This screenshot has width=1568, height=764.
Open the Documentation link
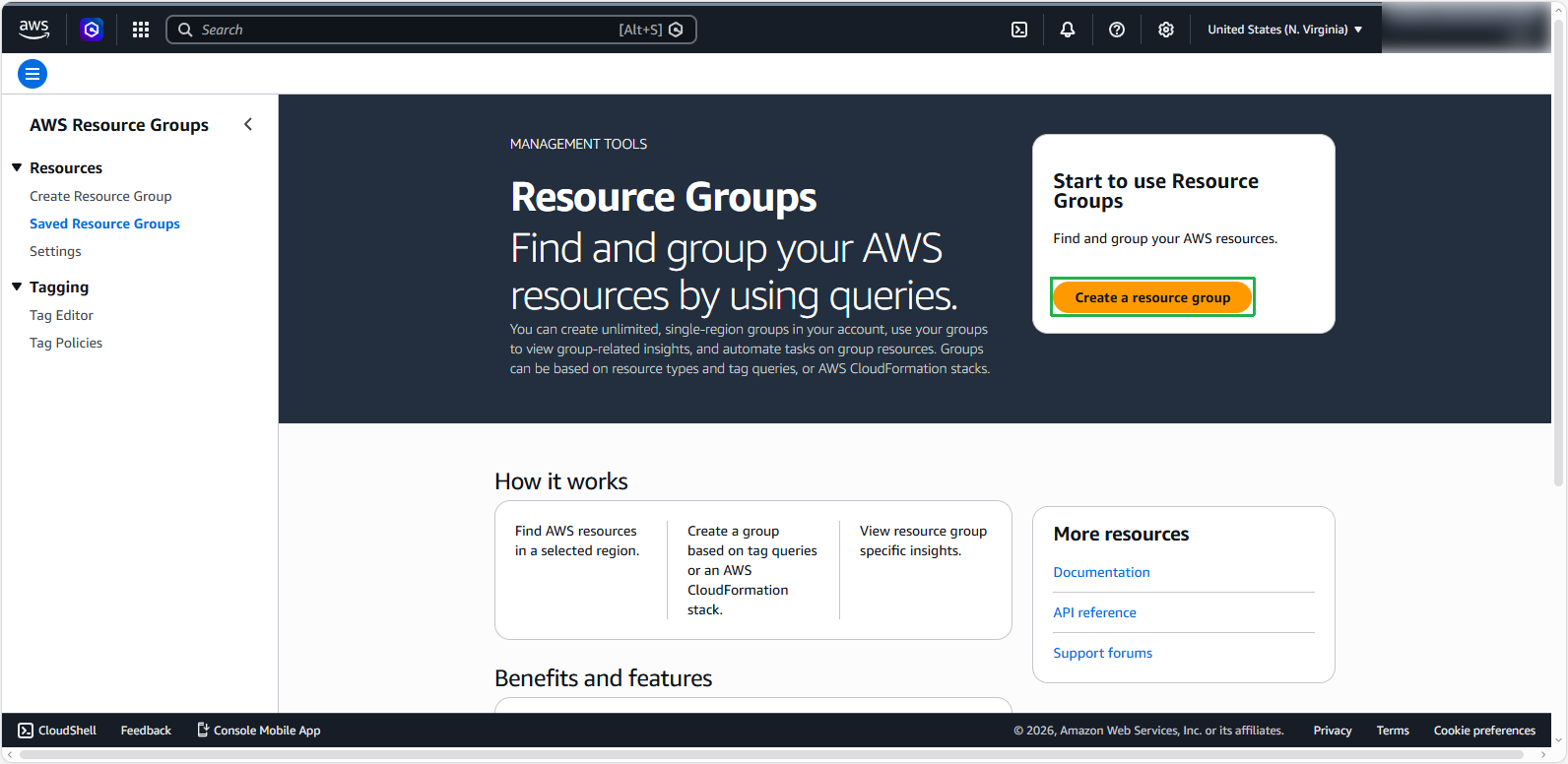[1101, 572]
